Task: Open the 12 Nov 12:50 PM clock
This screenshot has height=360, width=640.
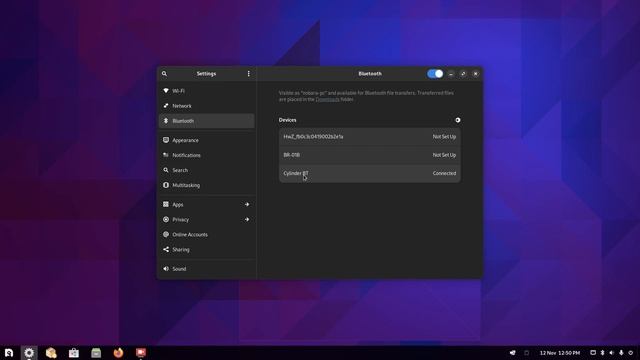Action: coord(560,353)
